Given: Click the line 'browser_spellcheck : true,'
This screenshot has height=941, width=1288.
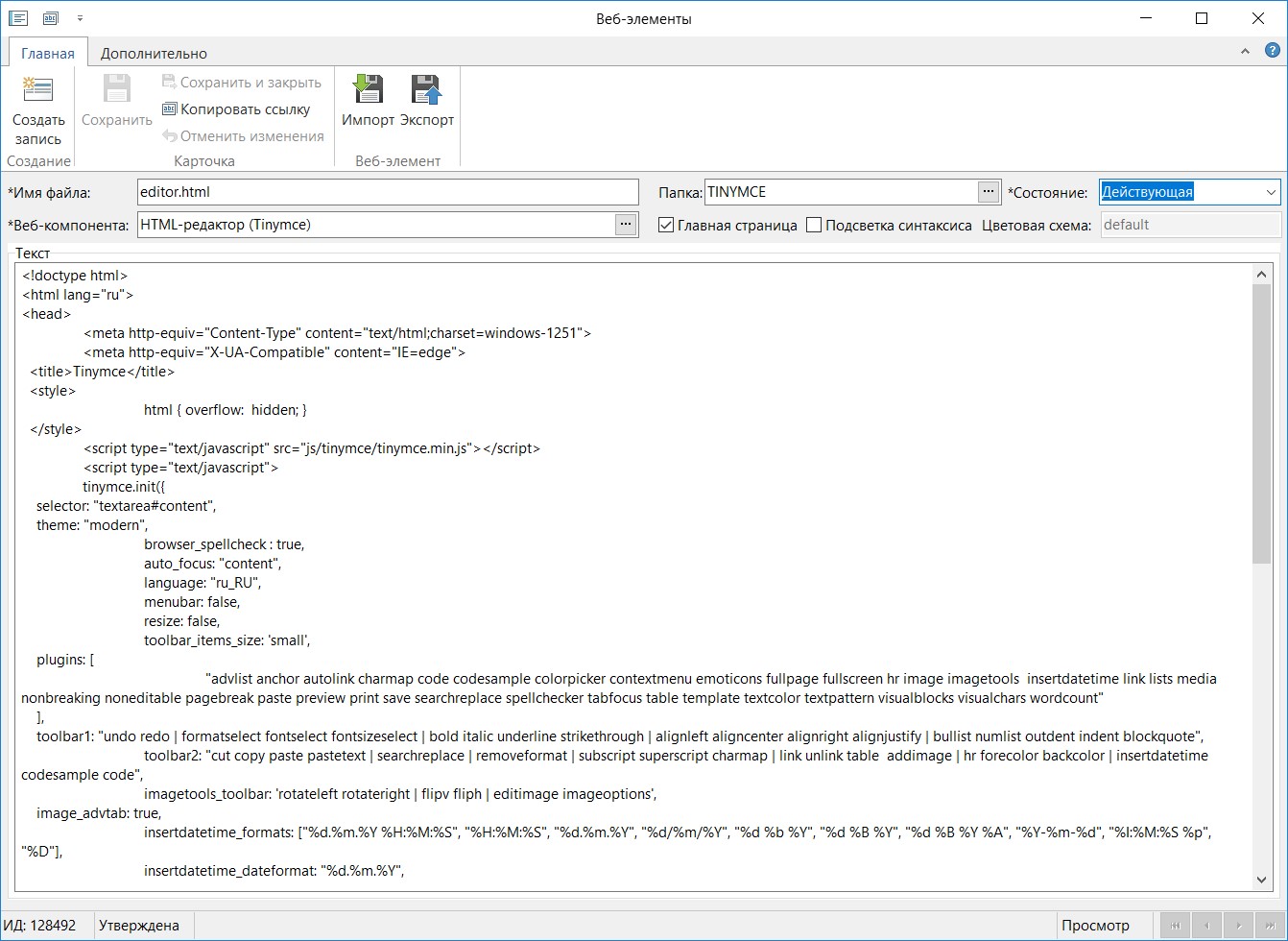Looking at the screenshot, I should point(224,544).
